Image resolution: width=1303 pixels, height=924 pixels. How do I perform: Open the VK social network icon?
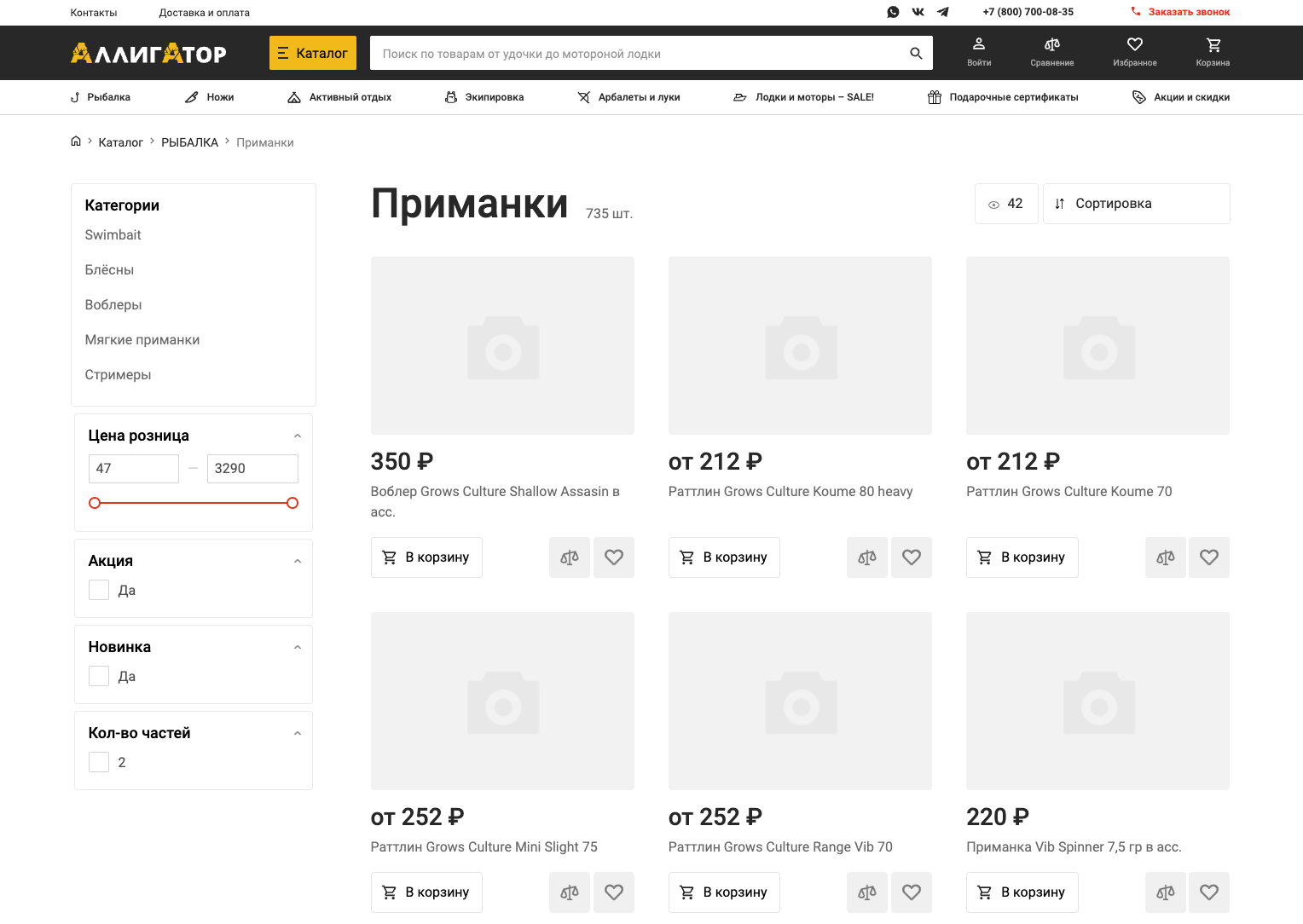tap(918, 12)
